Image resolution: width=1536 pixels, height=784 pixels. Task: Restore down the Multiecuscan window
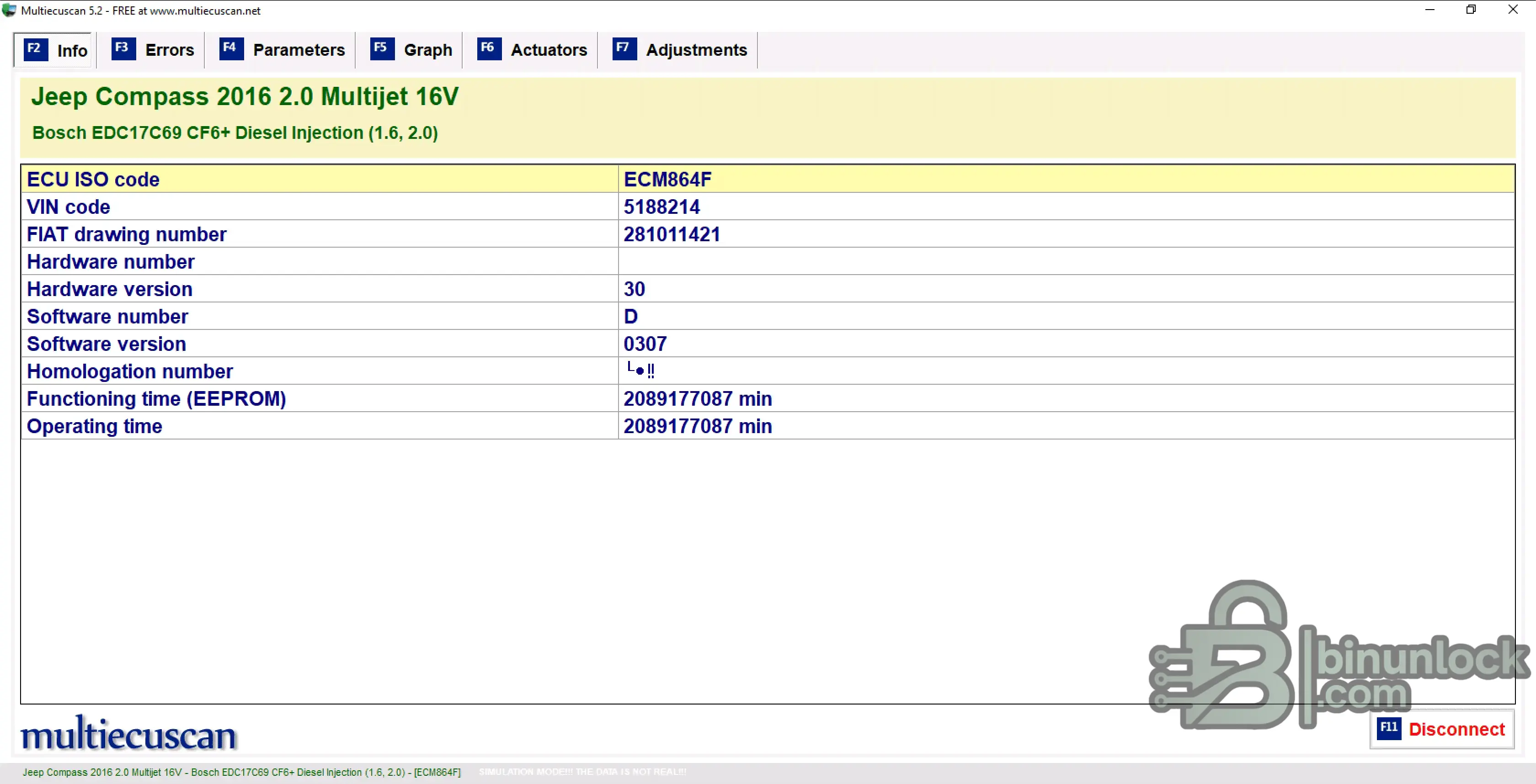tap(1471, 10)
